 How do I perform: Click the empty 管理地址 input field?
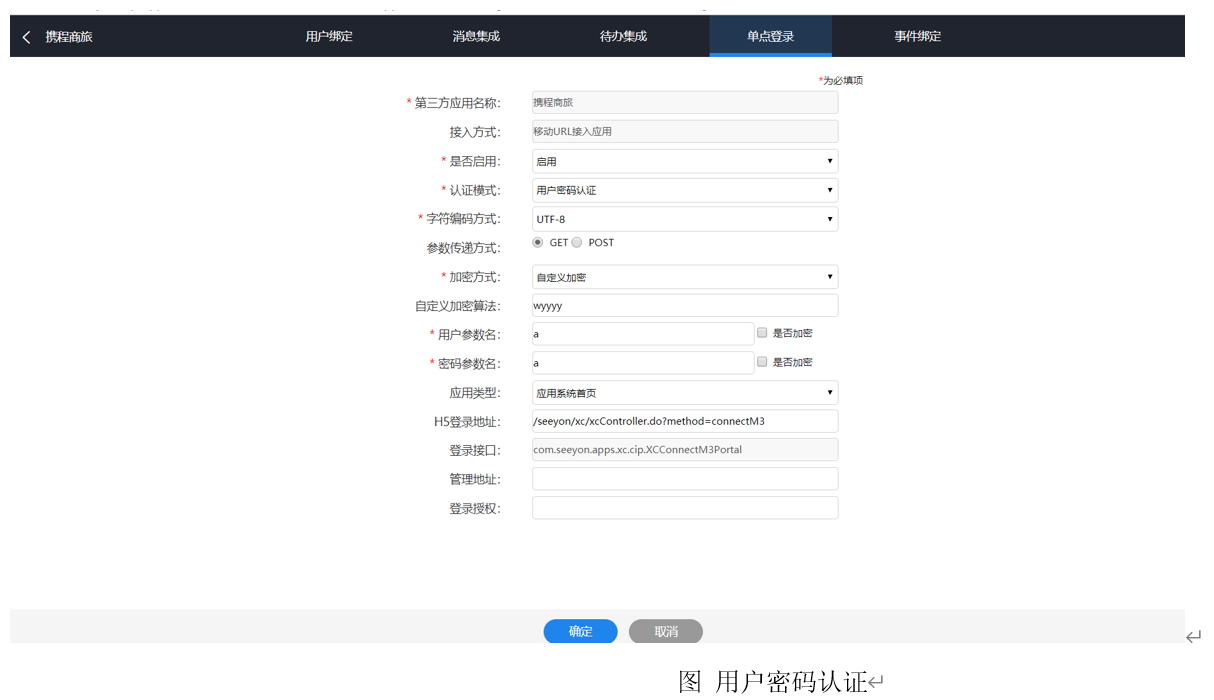coord(684,479)
